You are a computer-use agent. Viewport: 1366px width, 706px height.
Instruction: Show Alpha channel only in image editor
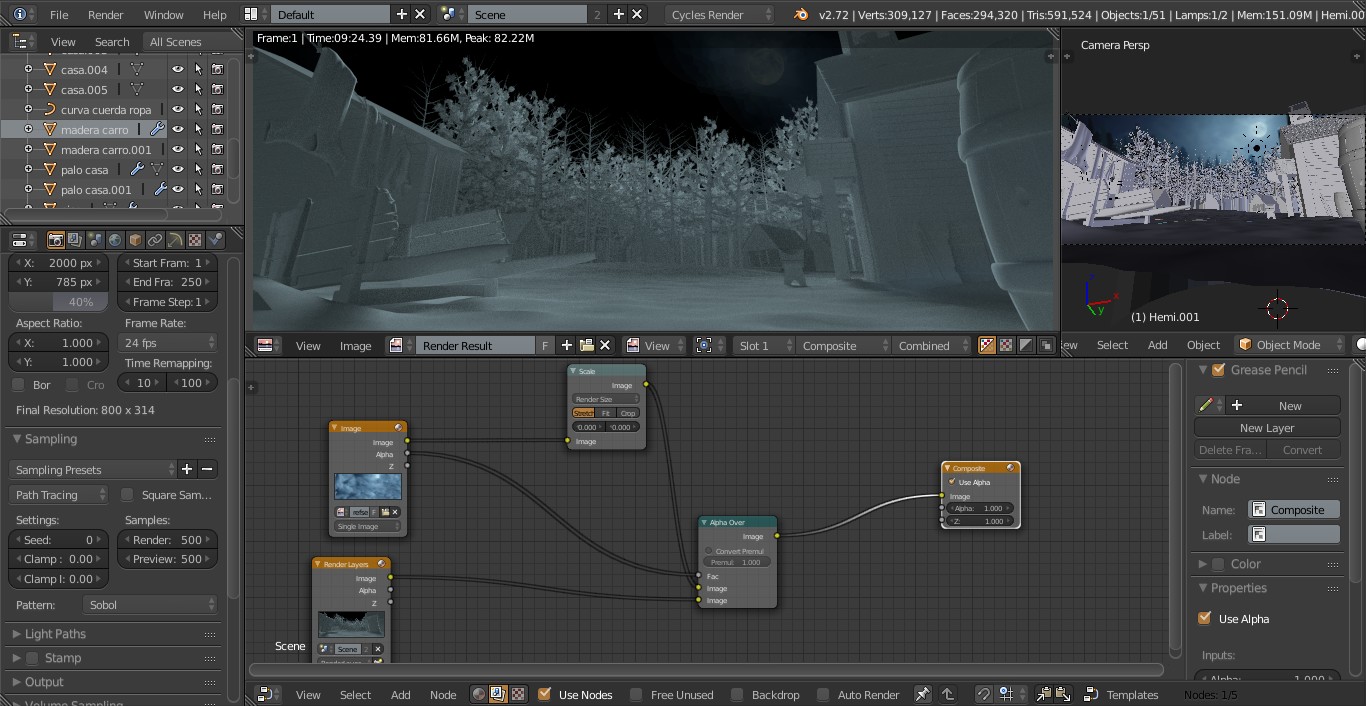(1026, 345)
